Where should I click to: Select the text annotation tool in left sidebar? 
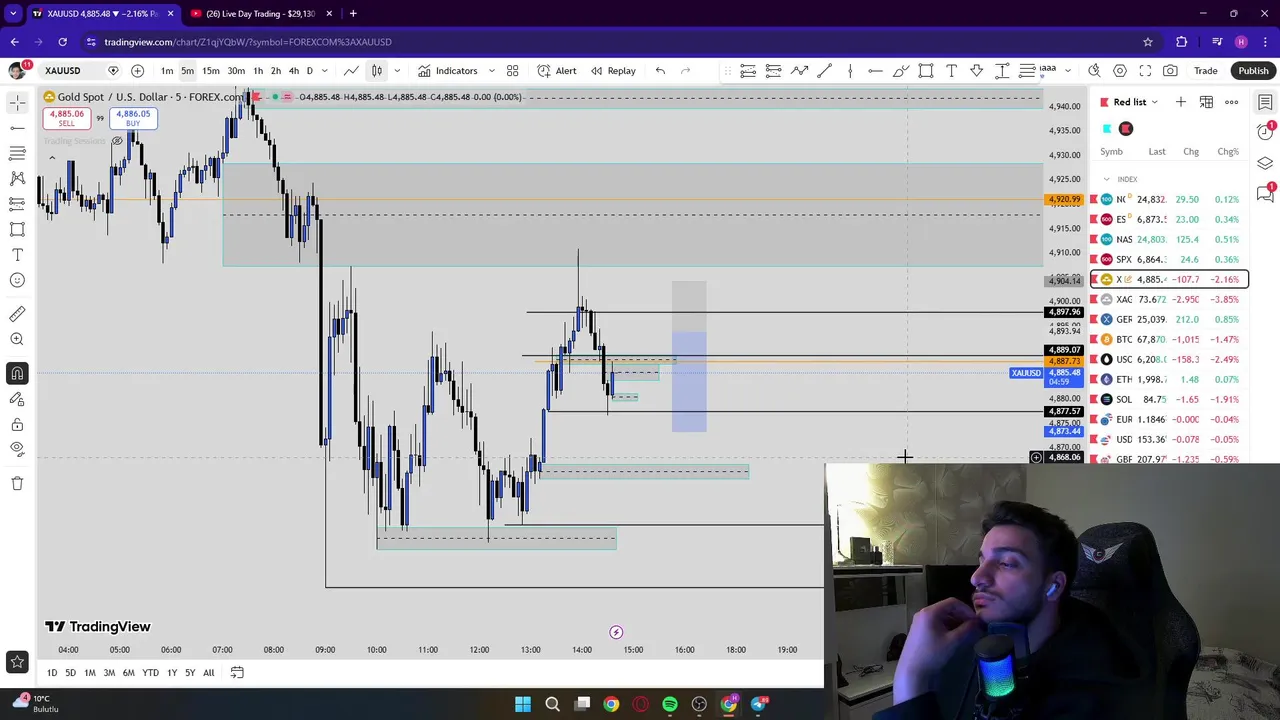coord(17,255)
